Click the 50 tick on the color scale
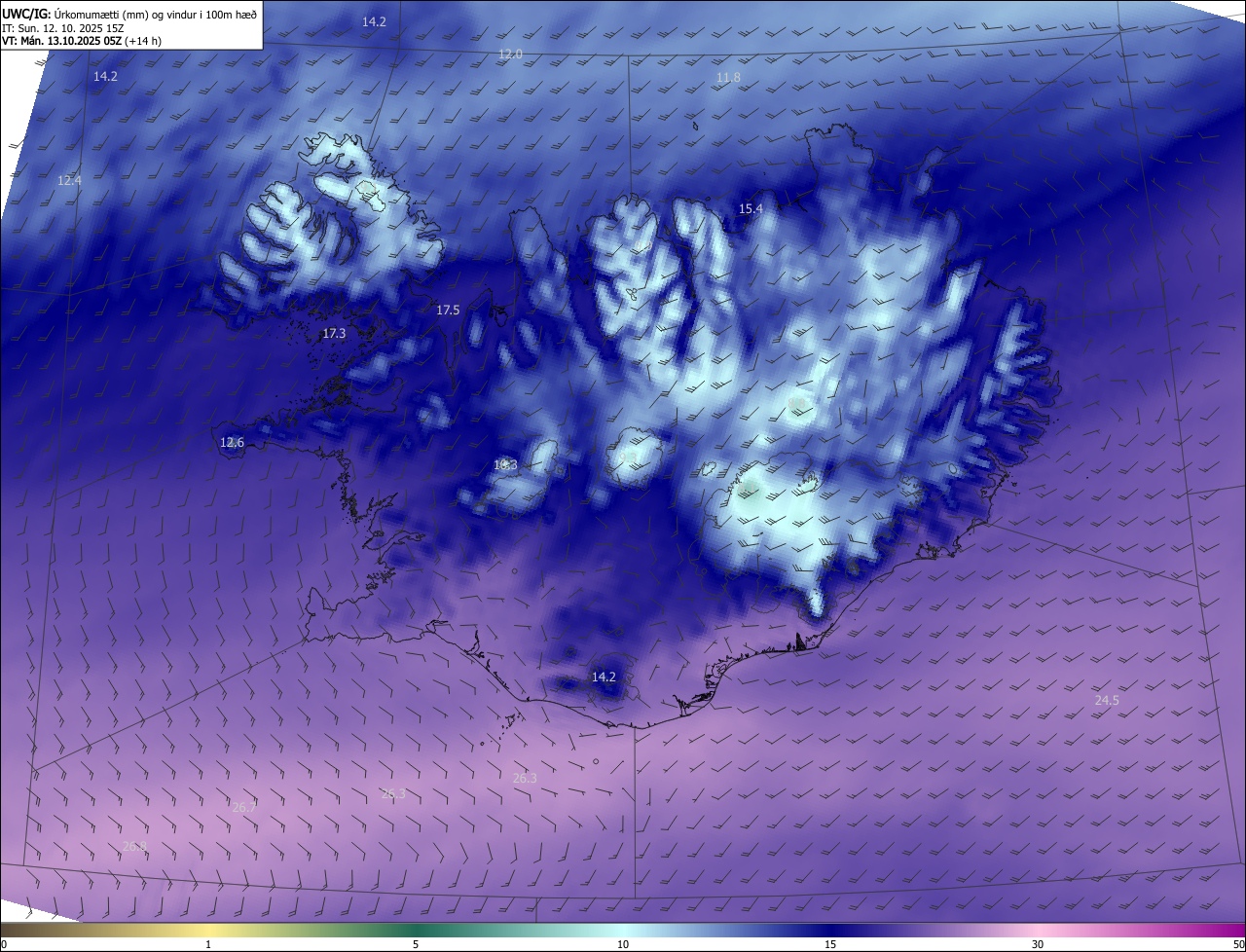 [x=1238, y=944]
